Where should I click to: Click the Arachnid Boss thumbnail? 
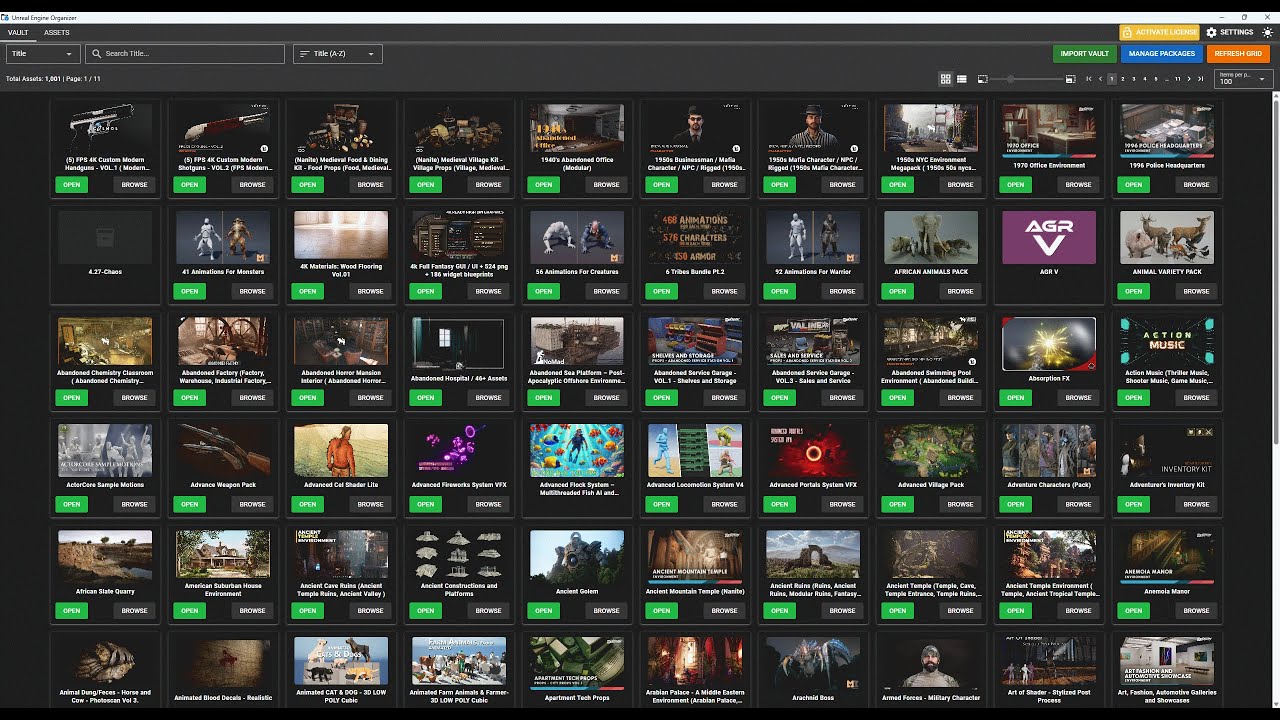[813, 663]
